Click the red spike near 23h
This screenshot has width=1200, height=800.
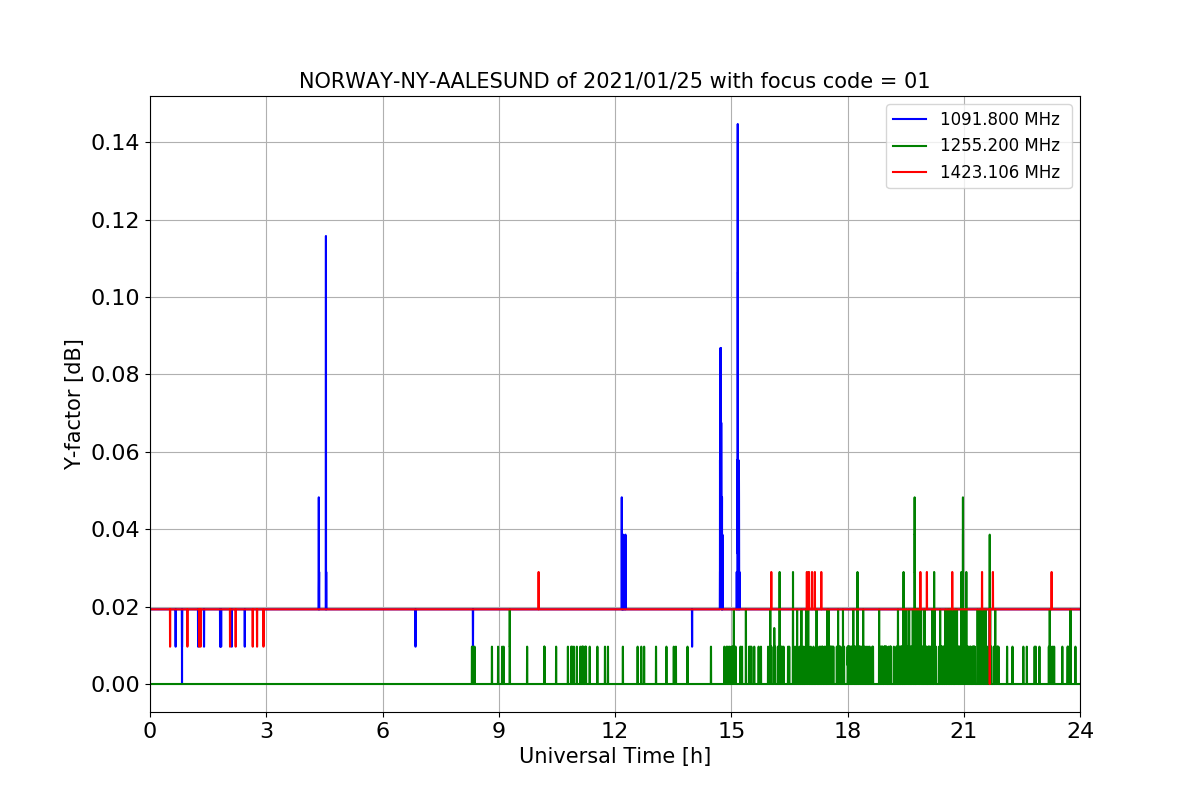tap(1051, 590)
